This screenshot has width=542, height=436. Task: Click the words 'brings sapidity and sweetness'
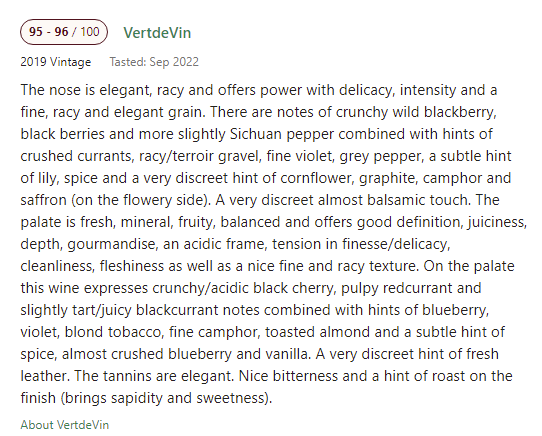pos(164,398)
